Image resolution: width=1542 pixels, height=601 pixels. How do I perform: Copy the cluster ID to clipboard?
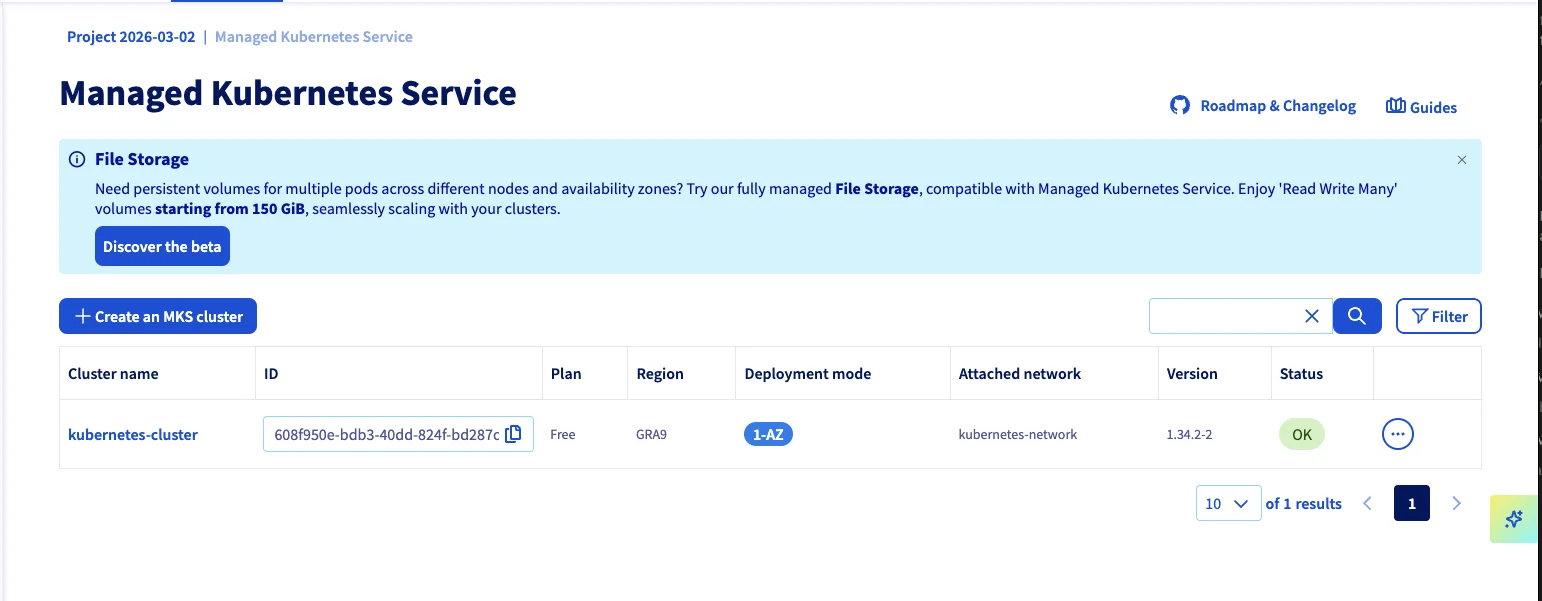513,434
